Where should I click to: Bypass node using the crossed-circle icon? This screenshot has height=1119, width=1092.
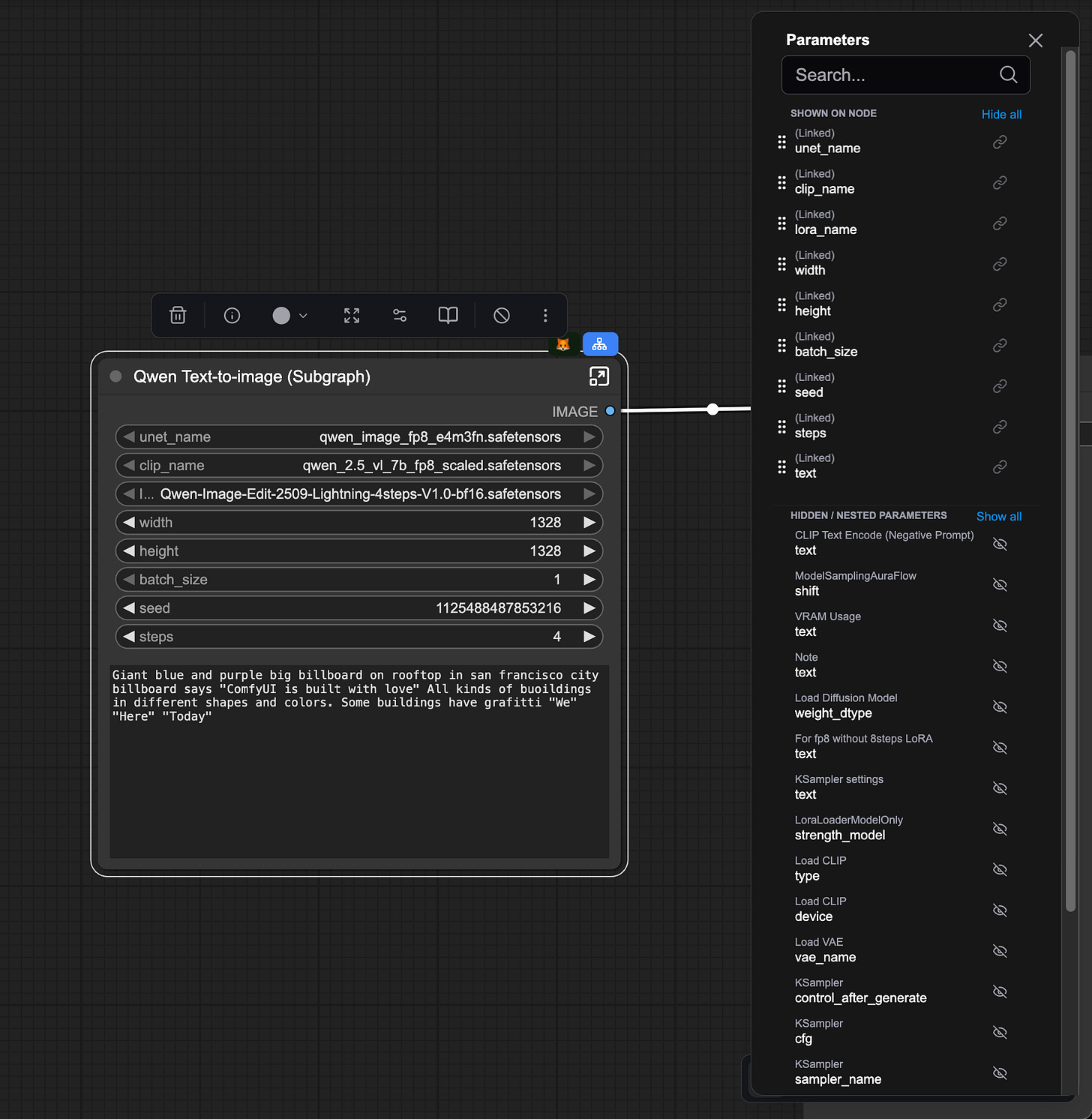502,316
